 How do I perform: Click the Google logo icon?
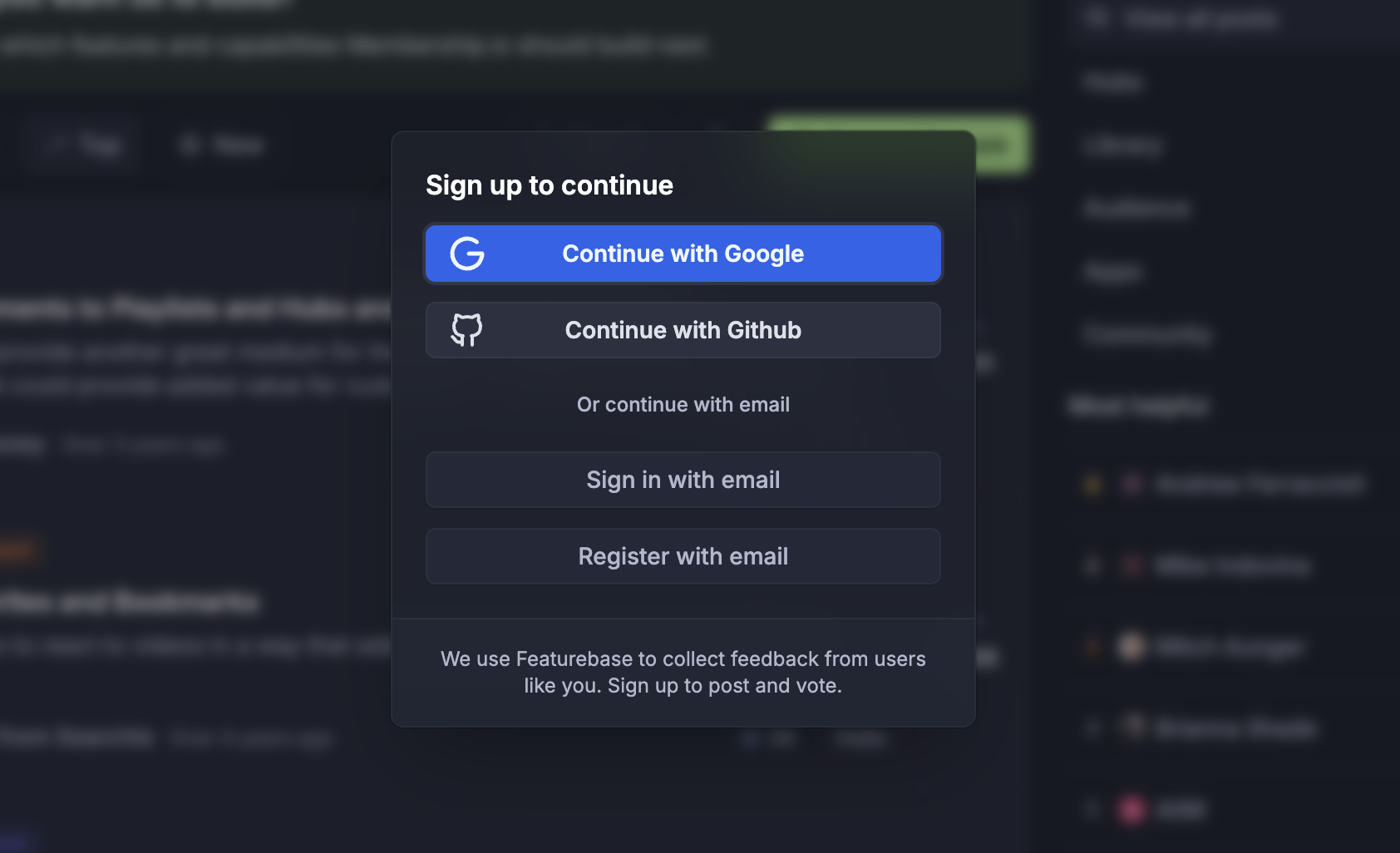click(467, 254)
